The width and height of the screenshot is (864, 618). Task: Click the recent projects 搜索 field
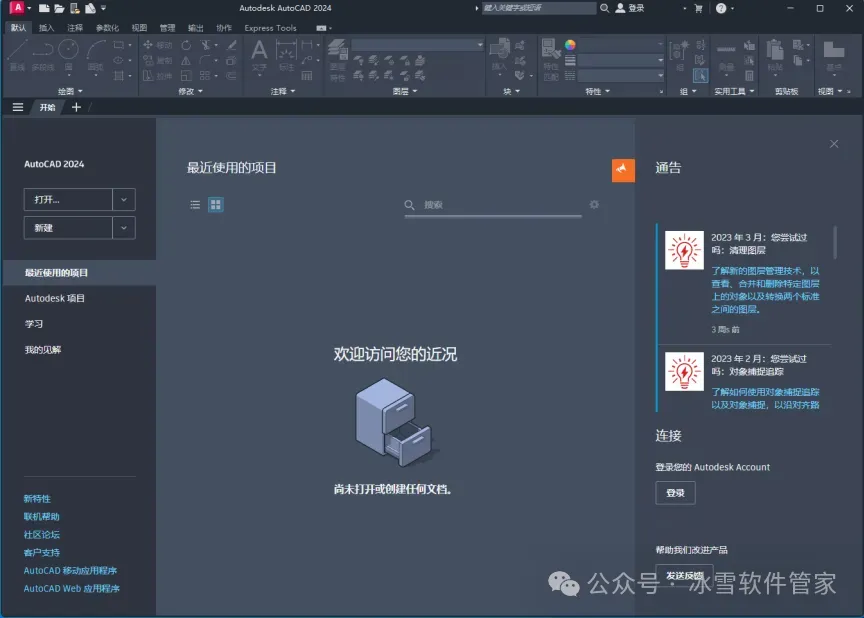[493, 205]
